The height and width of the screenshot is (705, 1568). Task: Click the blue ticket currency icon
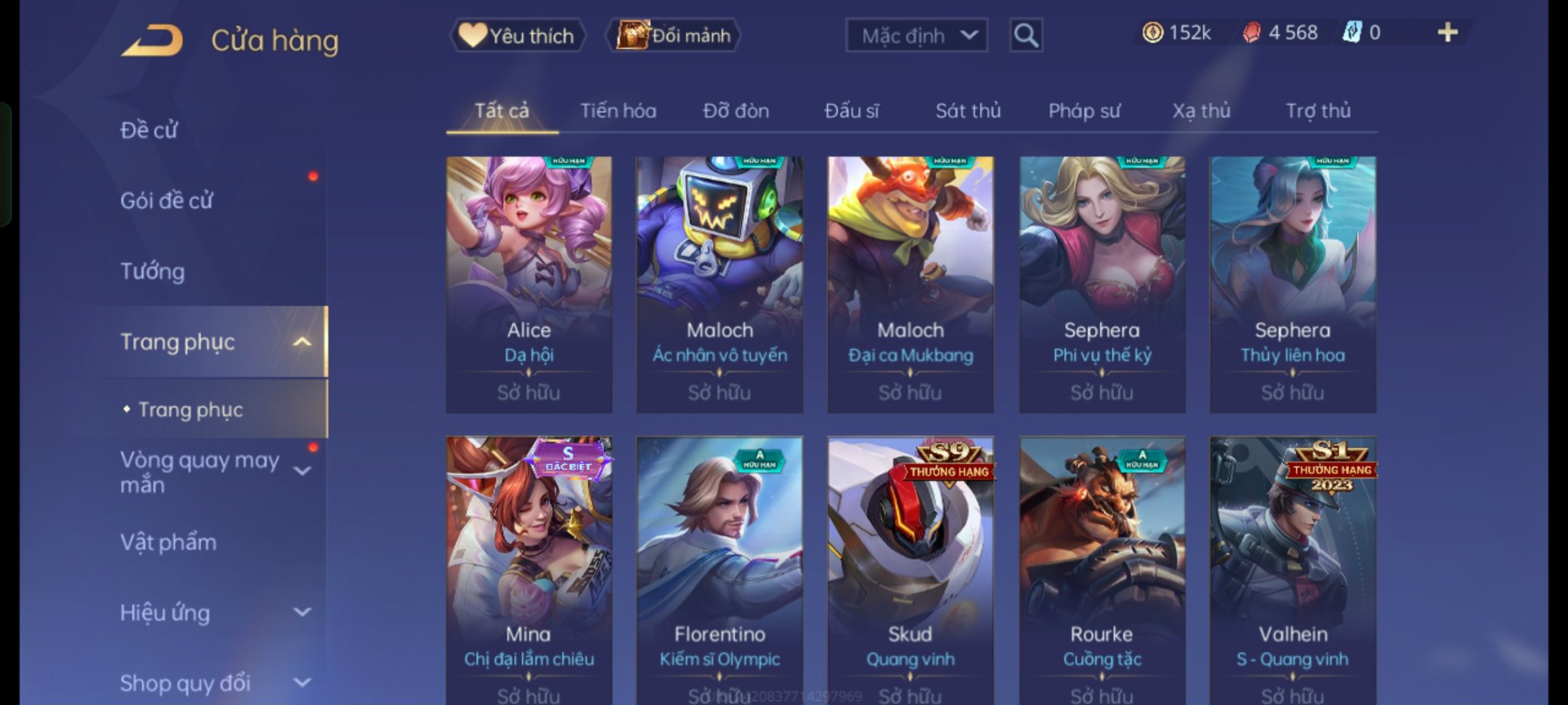pos(1352,32)
